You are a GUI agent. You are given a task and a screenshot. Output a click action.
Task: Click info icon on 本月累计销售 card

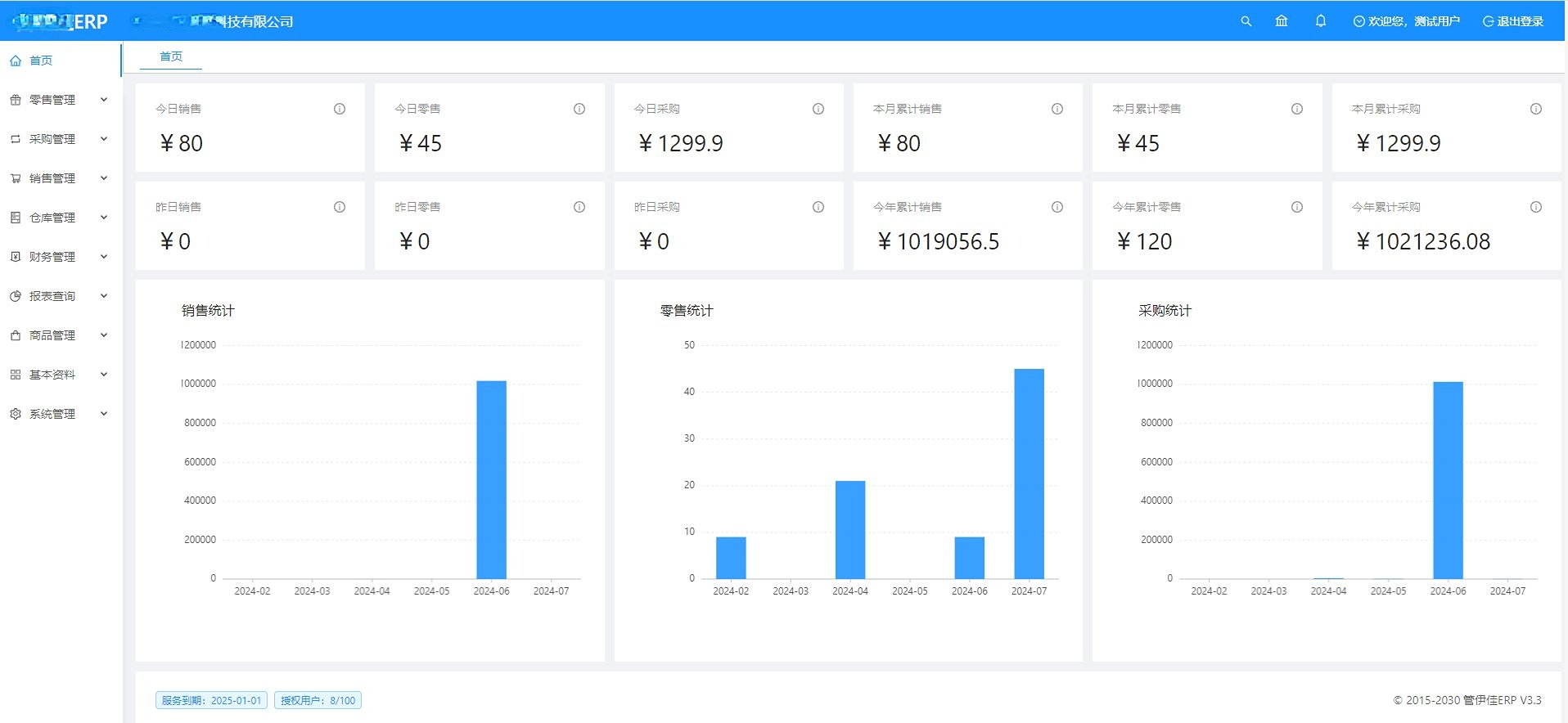pyautogui.click(x=1057, y=109)
